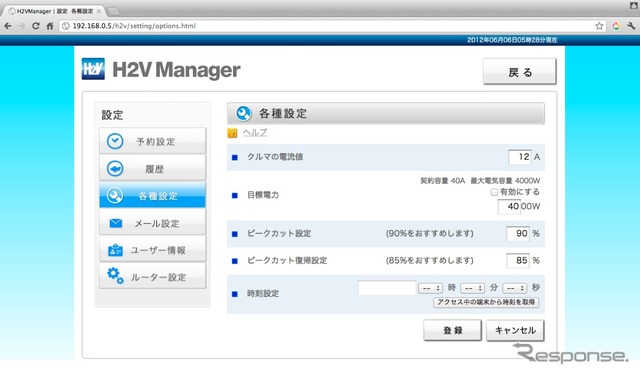Click the ピークカット復帰設定 percent field
This screenshot has height=375, width=640.
tap(518, 260)
